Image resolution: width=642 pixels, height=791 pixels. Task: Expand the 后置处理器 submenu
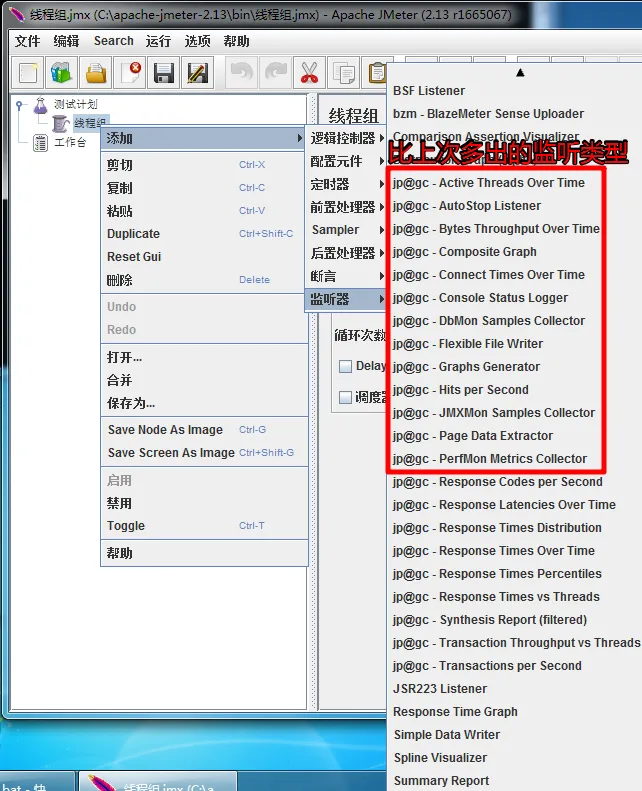(347, 253)
